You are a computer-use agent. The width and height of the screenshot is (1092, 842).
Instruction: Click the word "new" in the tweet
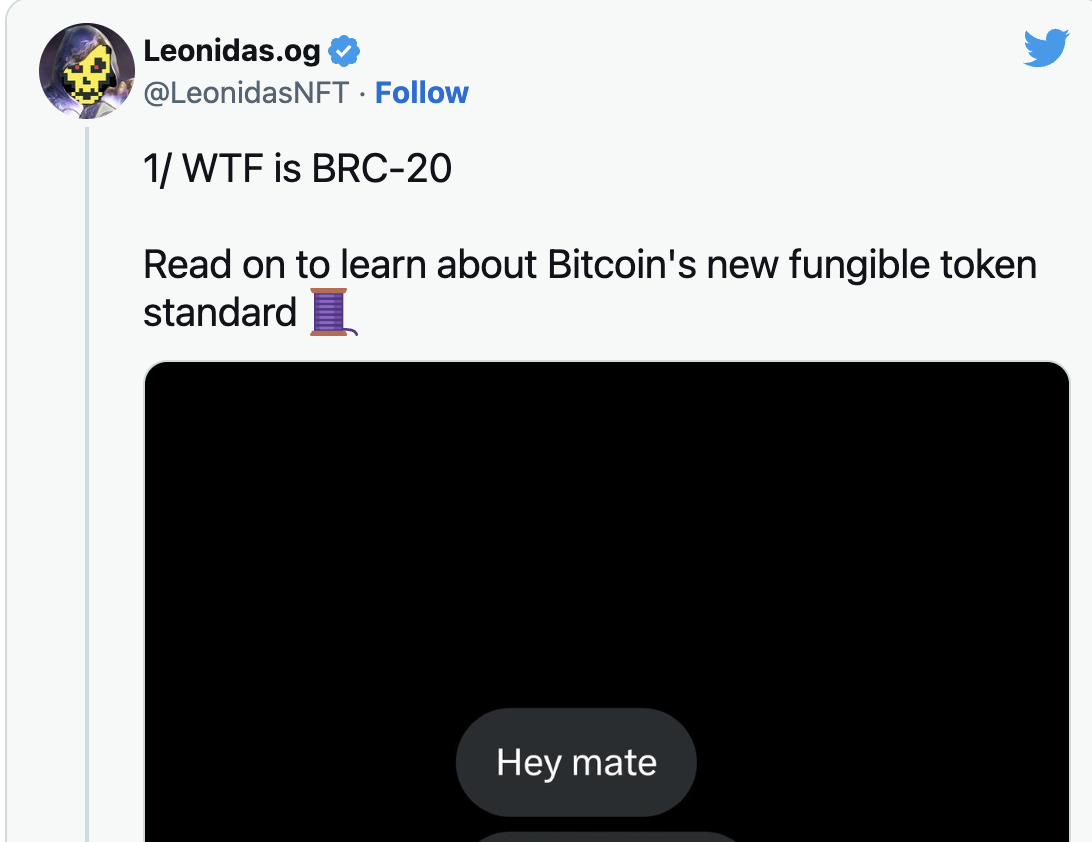(744, 265)
